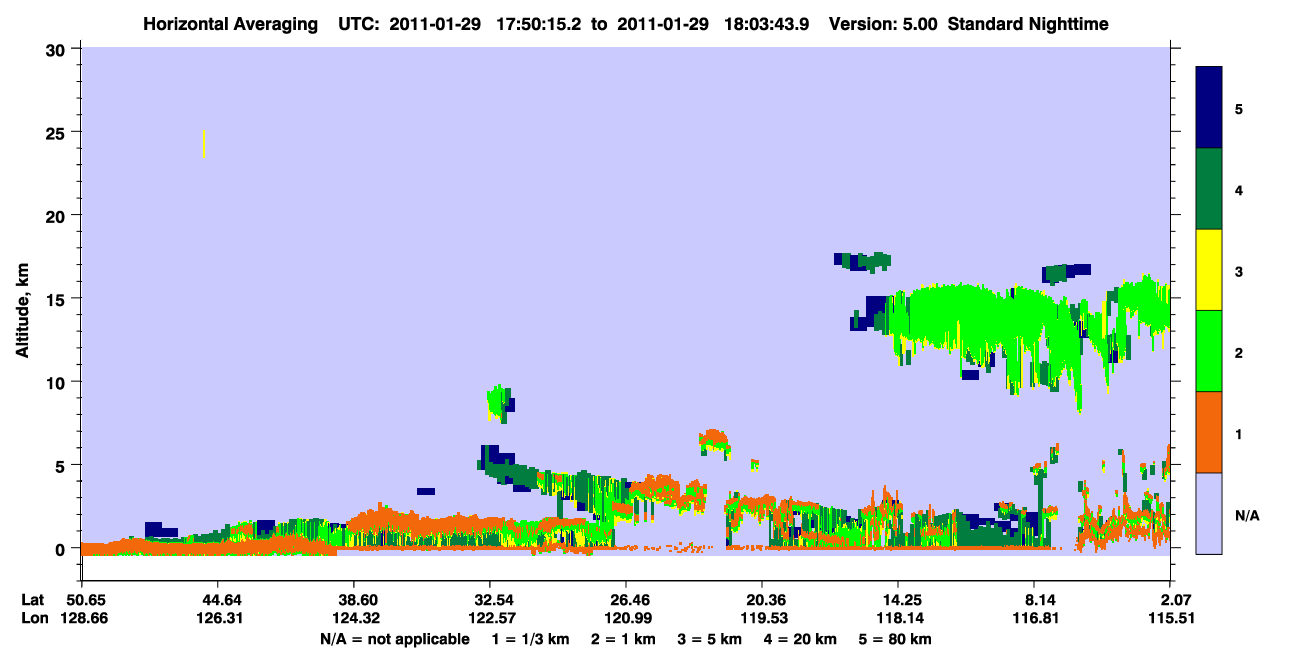Image resolution: width=1300 pixels, height=667 pixels.
Task: Click the 'Lat' axis row label
Action: (33, 600)
